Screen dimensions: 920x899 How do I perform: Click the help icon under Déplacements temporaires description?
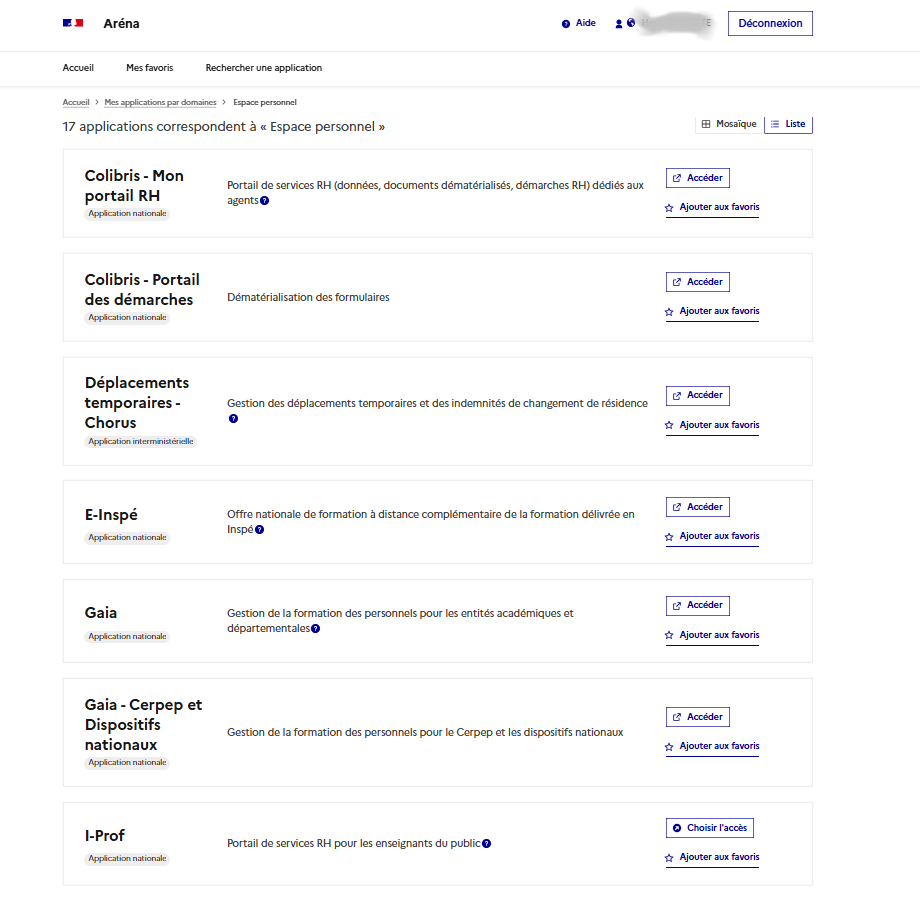click(233, 419)
